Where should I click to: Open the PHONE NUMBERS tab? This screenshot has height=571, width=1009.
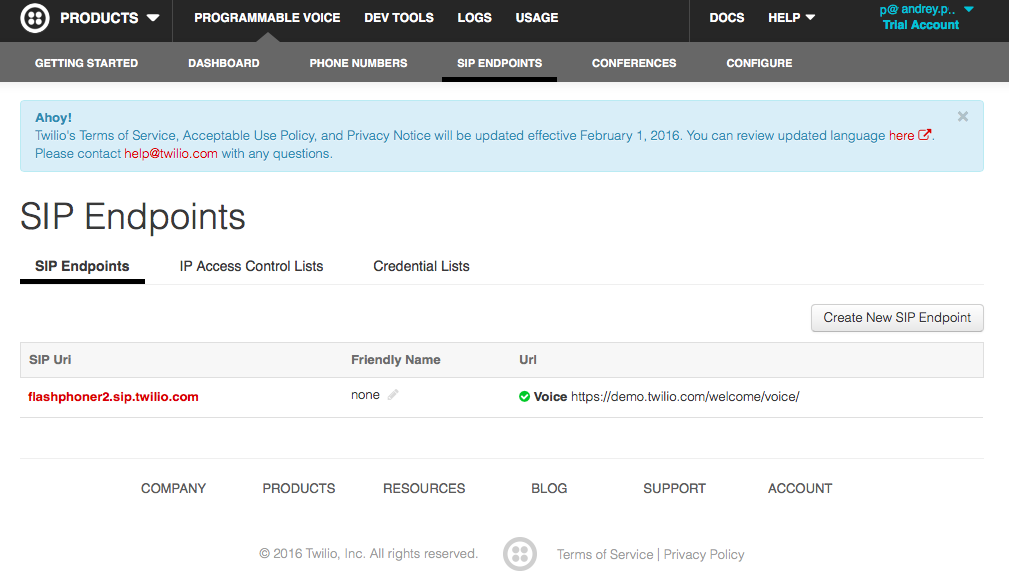click(x=358, y=63)
